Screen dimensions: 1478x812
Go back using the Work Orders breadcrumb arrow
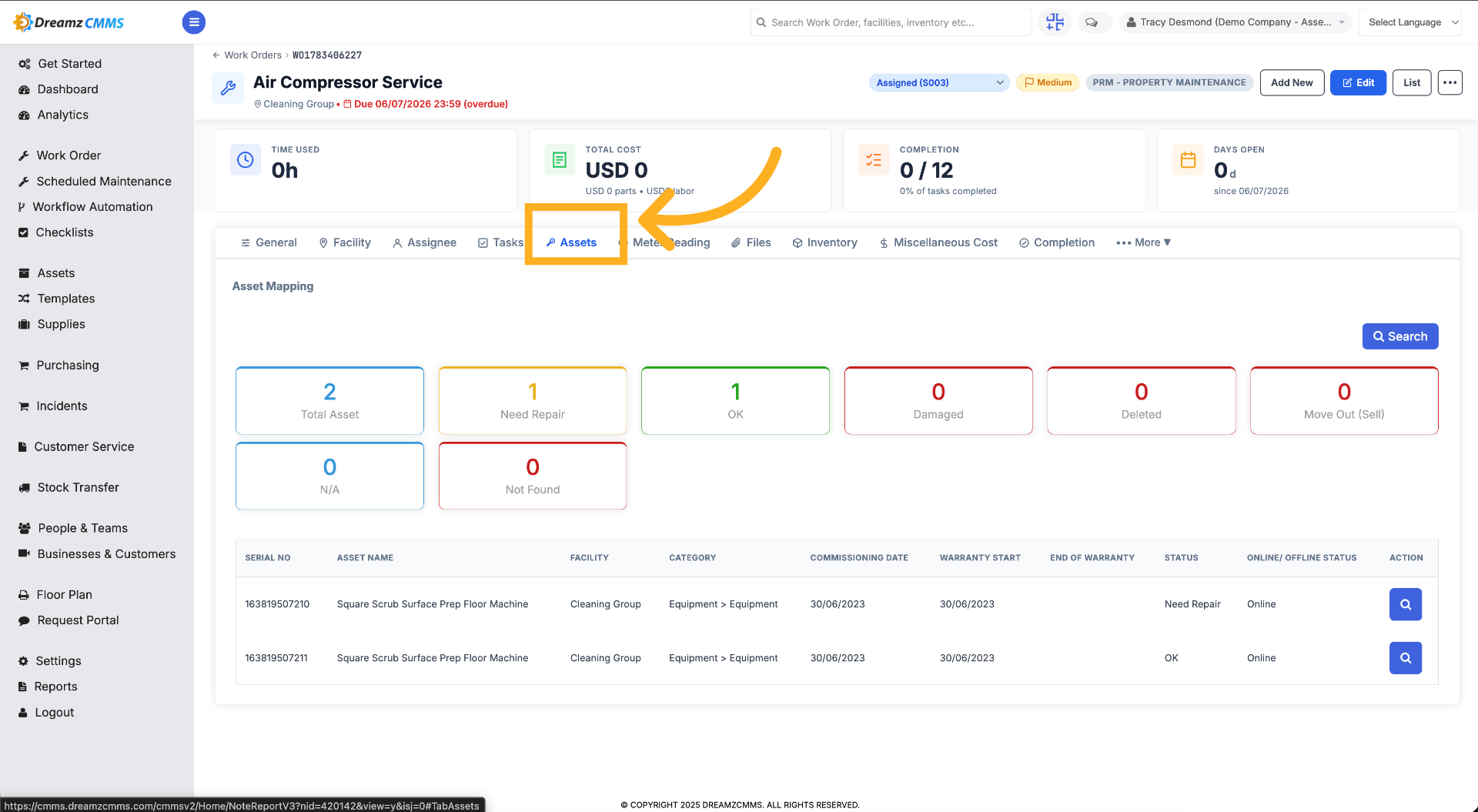216,55
